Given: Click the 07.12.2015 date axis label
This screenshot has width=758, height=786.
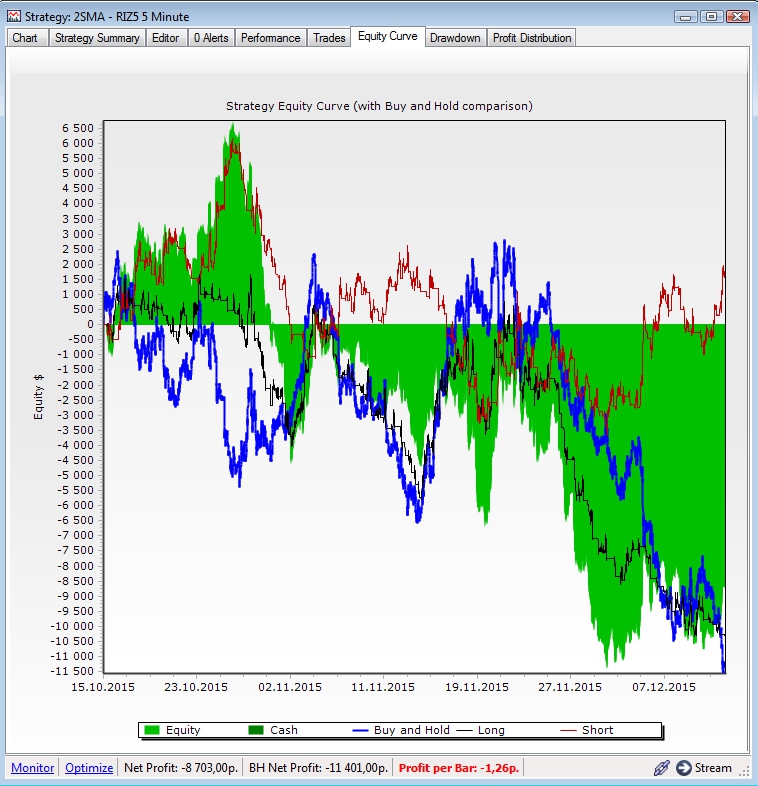Looking at the screenshot, I should (664, 687).
